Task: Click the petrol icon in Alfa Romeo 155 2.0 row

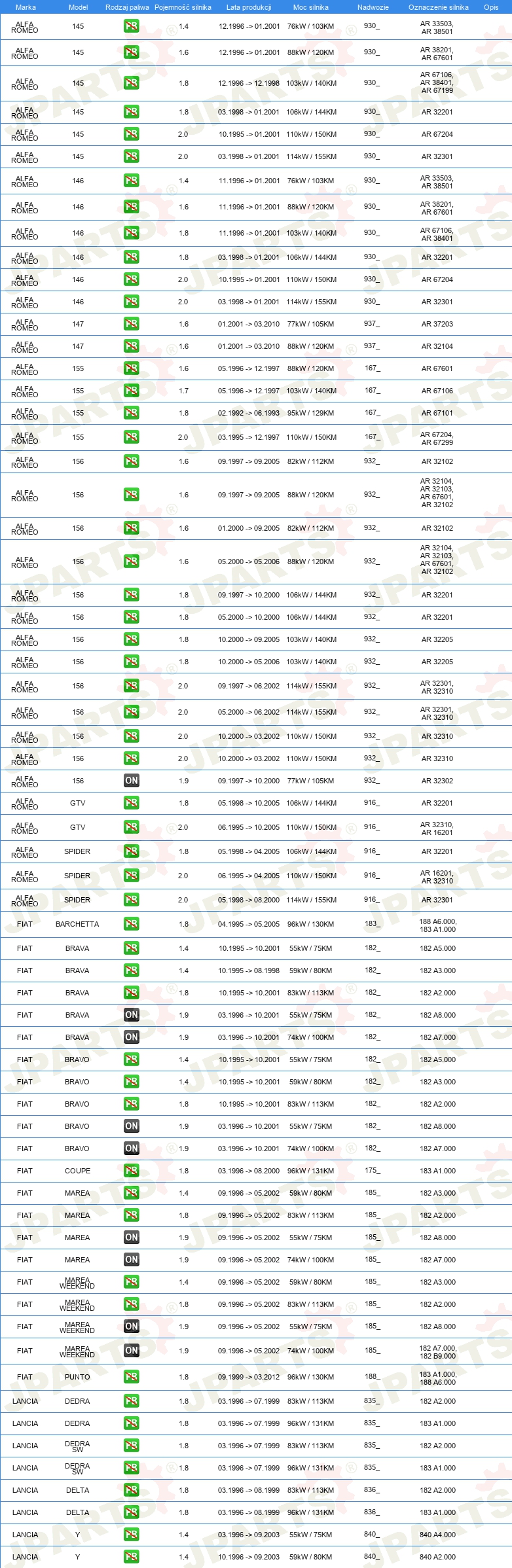Action: [x=131, y=437]
